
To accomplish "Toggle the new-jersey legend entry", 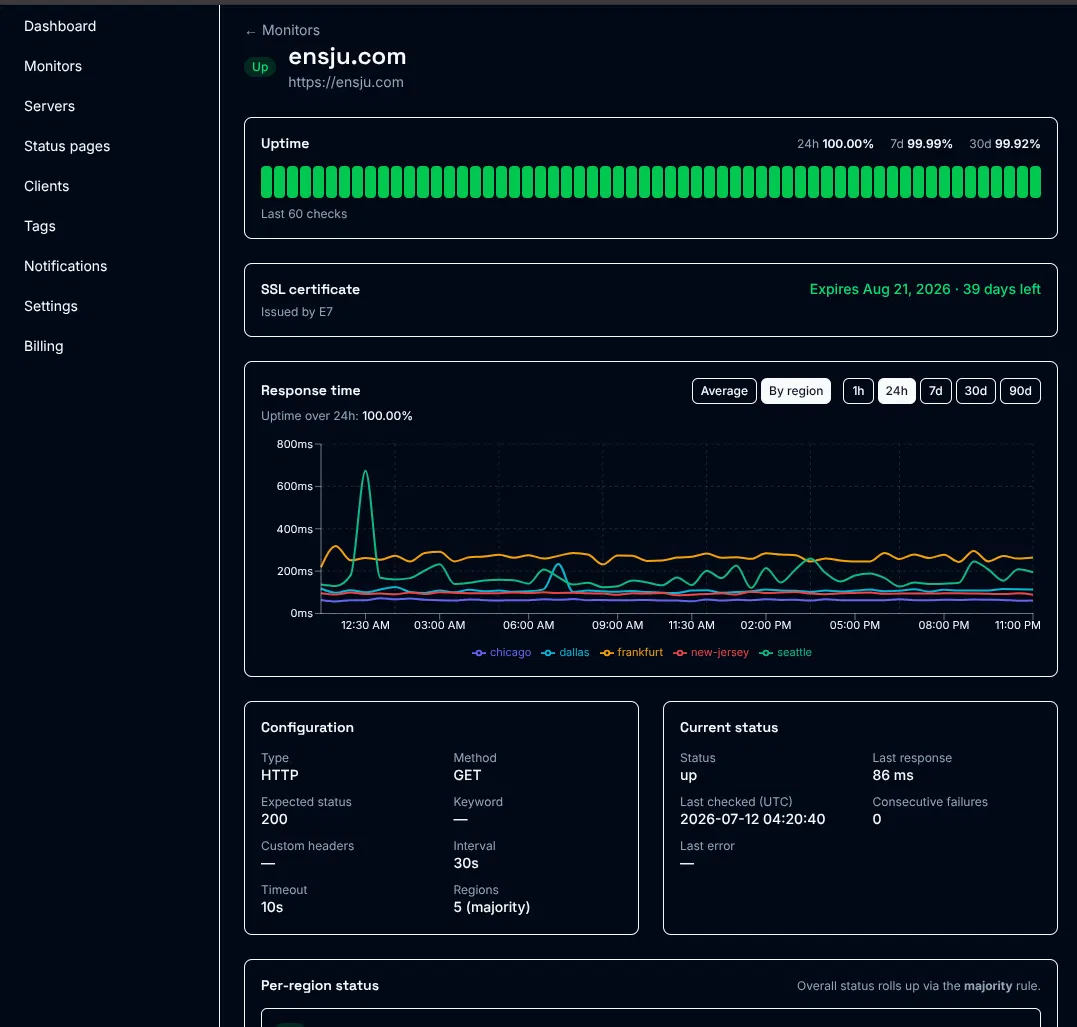I will [x=711, y=652].
